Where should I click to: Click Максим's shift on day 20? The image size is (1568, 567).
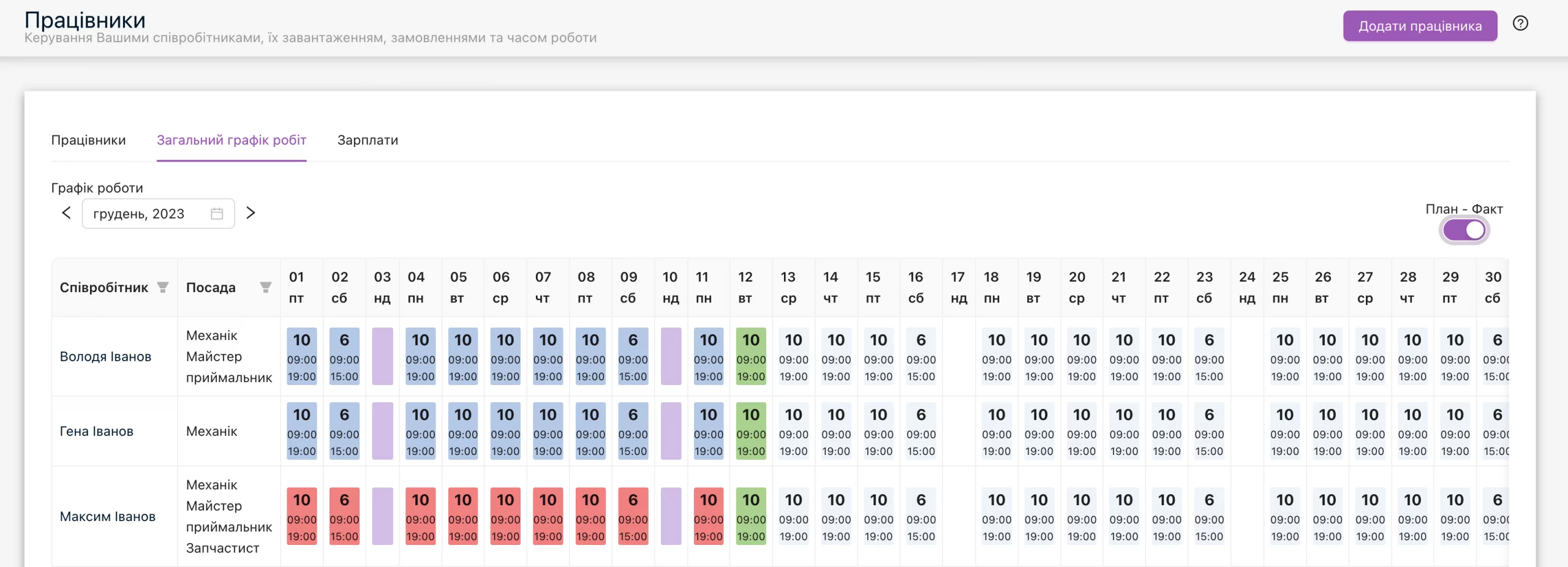[x=1082, y=516]
